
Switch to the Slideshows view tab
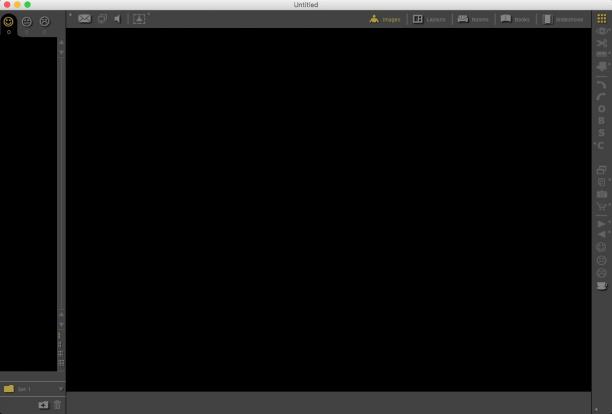point(563,19)
